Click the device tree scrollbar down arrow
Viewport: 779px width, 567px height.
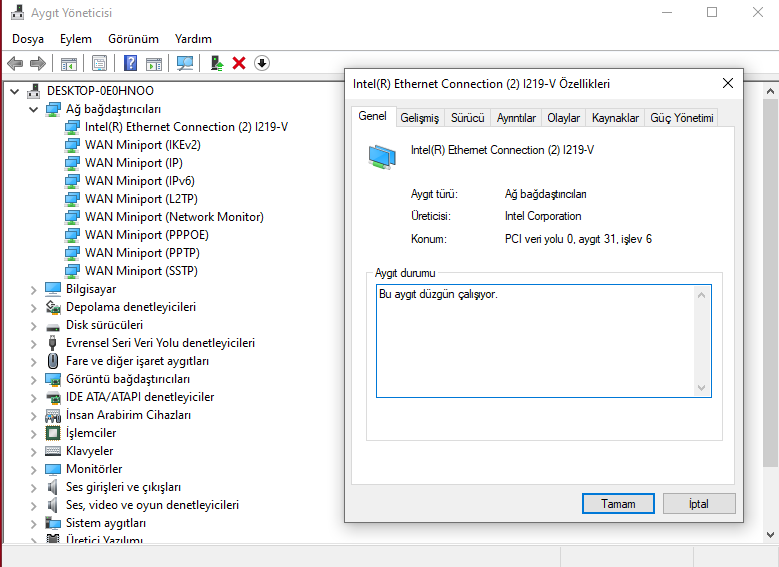[x=771, y=535]
